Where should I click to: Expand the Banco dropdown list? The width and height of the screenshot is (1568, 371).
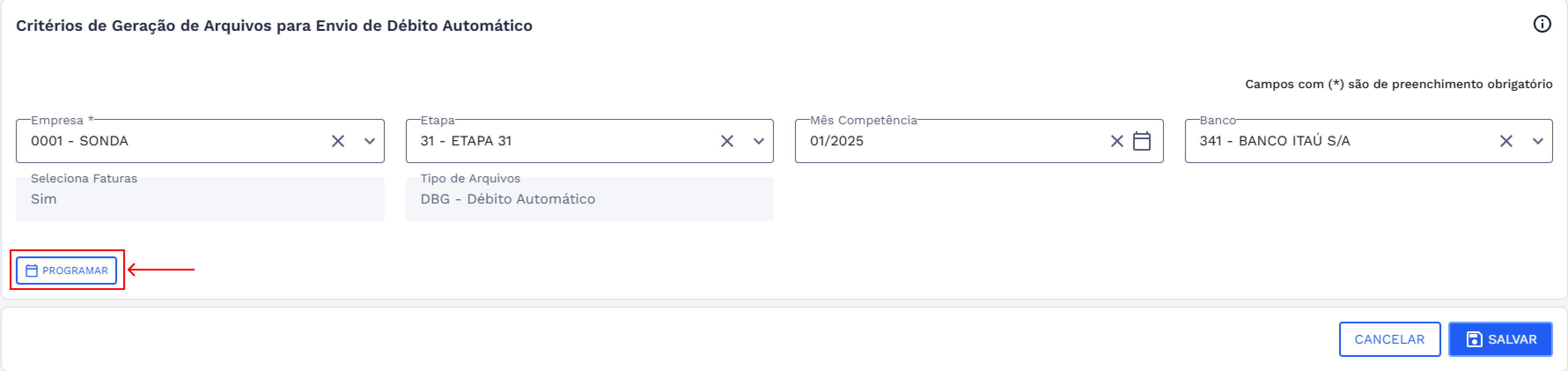click(x=1538, y=141)
